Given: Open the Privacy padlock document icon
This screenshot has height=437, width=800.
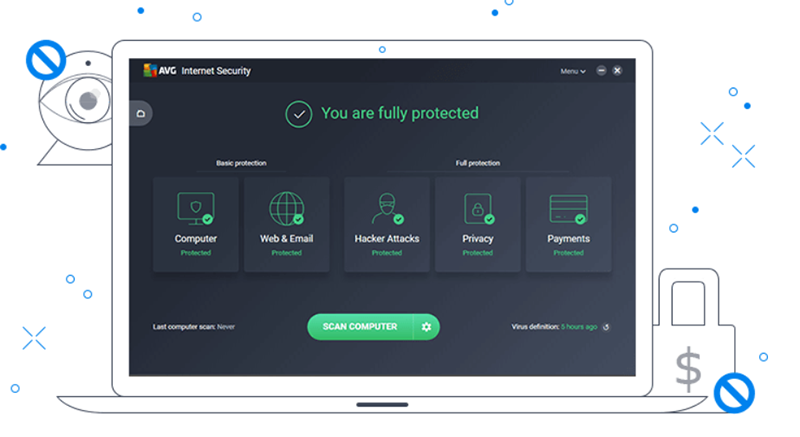Looking at the screenshot, I should [477, 209].
